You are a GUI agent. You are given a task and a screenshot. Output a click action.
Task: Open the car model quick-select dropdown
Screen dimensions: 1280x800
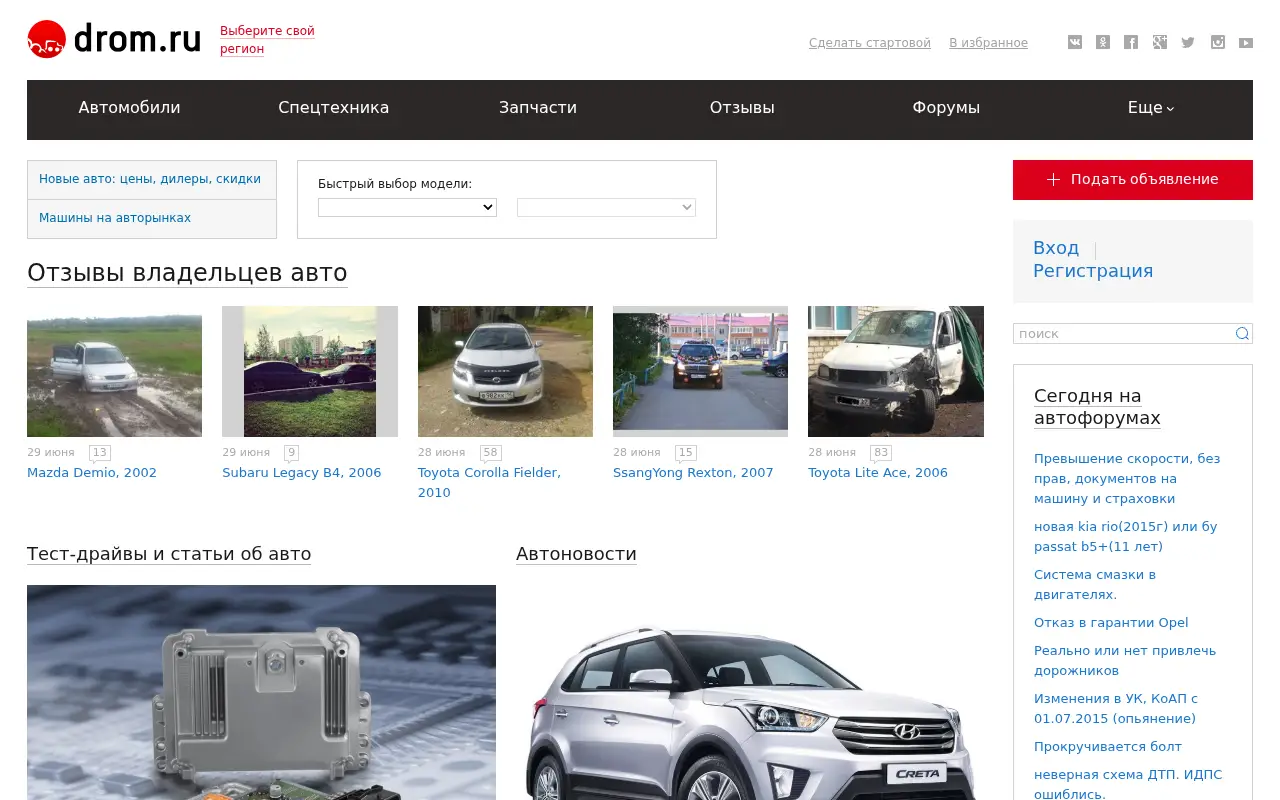coord(606,207)
